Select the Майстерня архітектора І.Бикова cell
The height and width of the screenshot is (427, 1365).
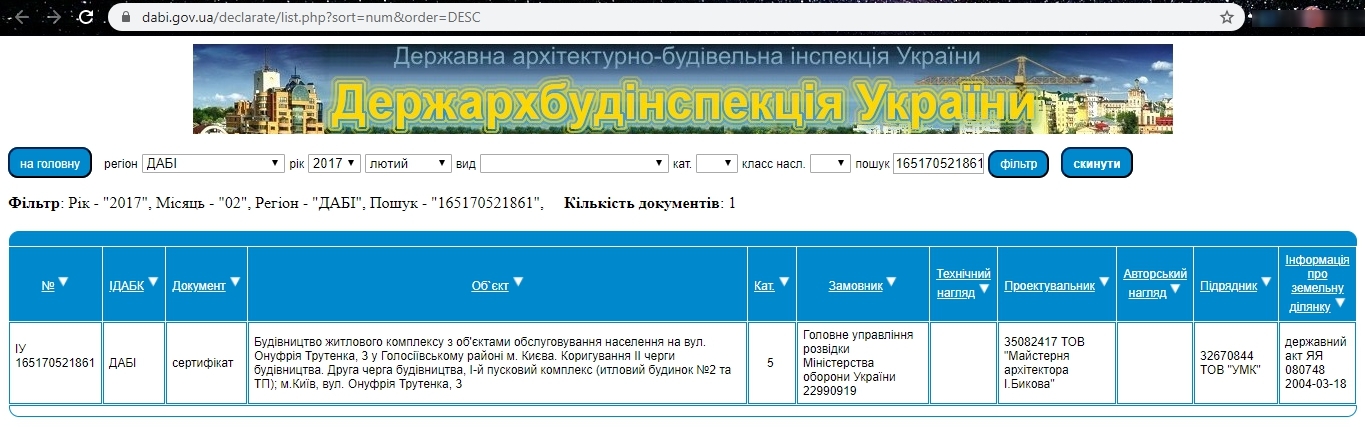click(x=1056, y=362)
